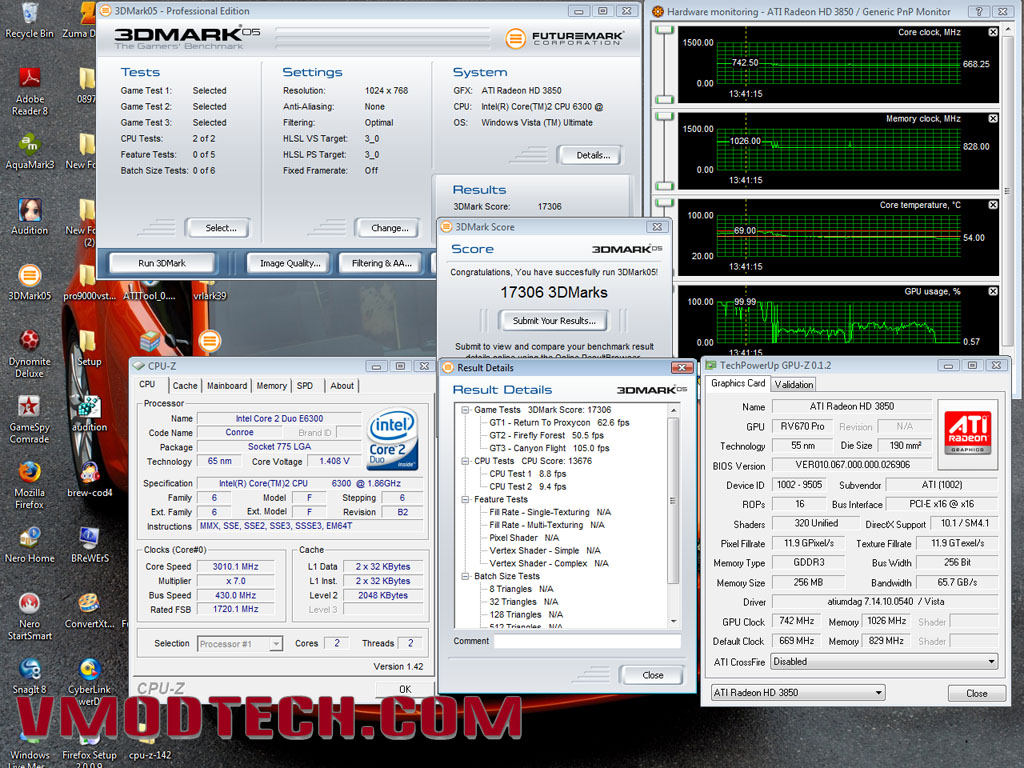Open ConvertXt desktop shortcut

click(x=89, y=611)
